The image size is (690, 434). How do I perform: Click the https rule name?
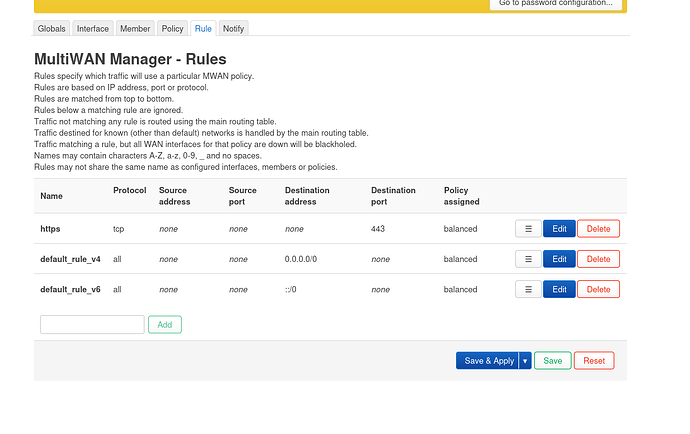coord(50,229)
